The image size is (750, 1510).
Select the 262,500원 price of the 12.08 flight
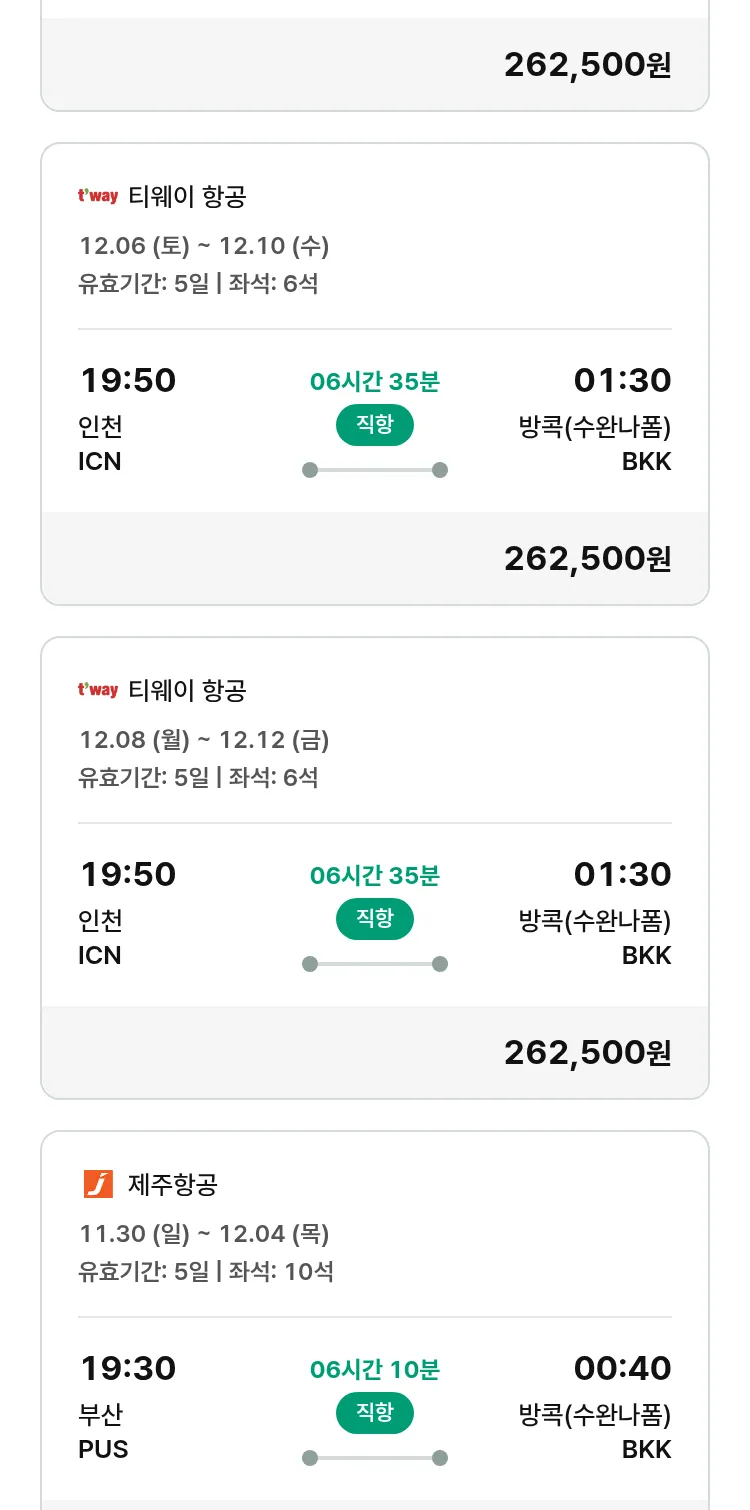pyautogui.click(x=587, y=1053)
